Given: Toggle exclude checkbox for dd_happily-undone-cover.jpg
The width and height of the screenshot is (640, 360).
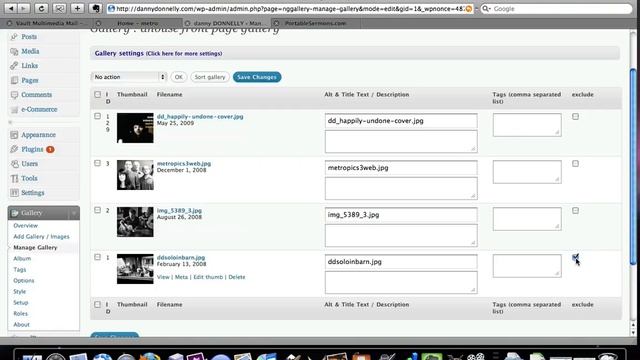Looking at the screenshot, I should coord(575,117).
